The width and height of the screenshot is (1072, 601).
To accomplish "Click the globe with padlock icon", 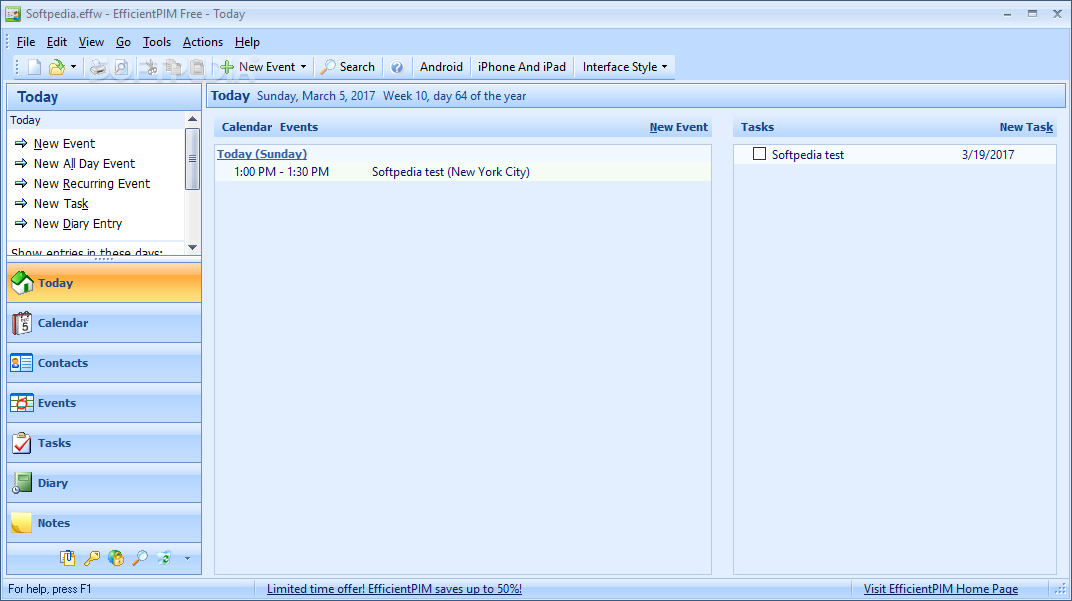I will (116, 559).
